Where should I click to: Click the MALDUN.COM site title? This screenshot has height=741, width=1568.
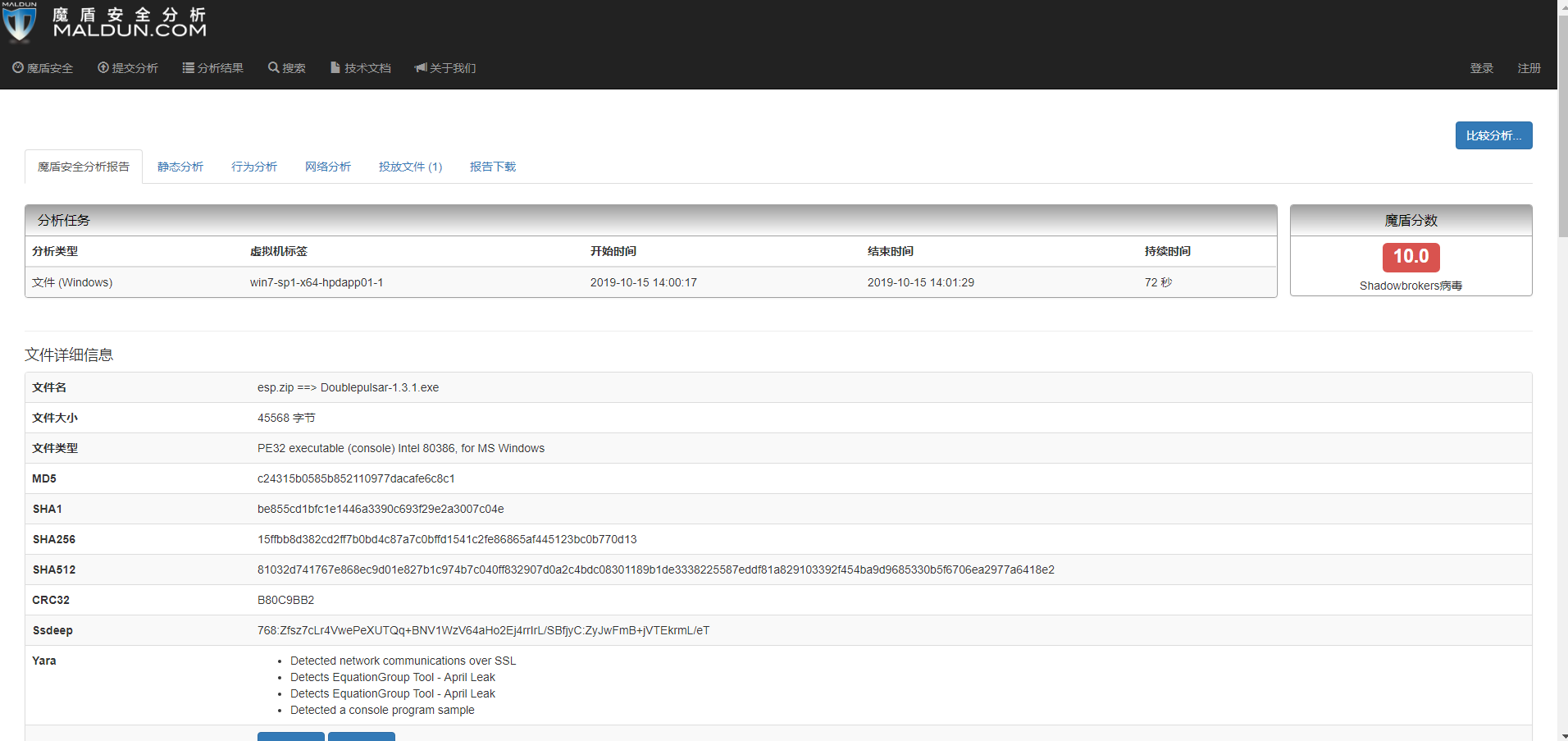click(130, 30)
